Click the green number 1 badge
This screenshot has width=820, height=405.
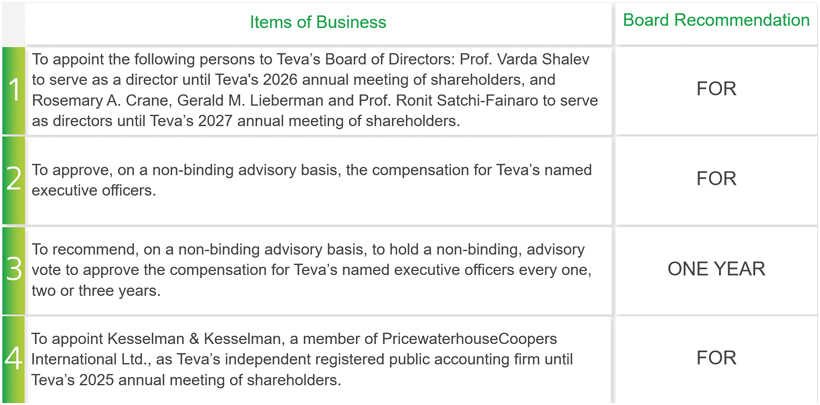[x=13, y=90]
